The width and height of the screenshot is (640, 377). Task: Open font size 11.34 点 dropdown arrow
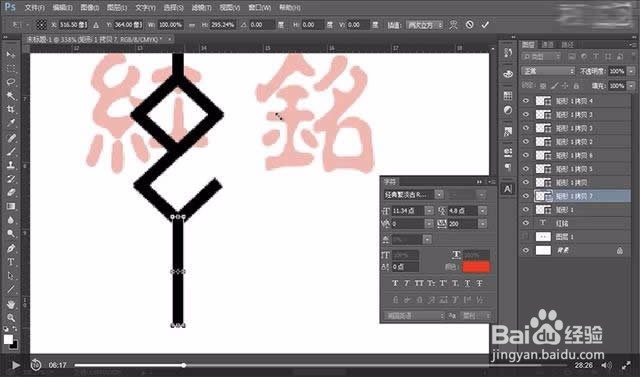click(x=429, y=211)
